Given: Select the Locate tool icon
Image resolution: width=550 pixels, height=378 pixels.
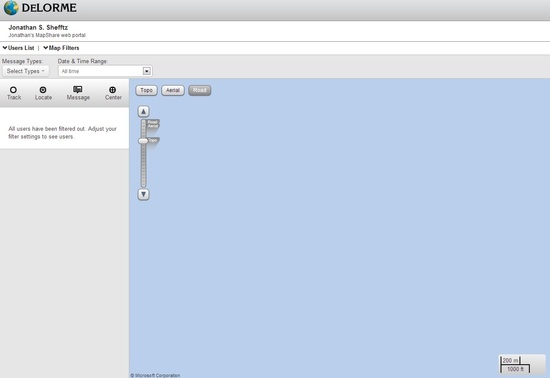Looking at the screenshot, I should pos(43,93).
